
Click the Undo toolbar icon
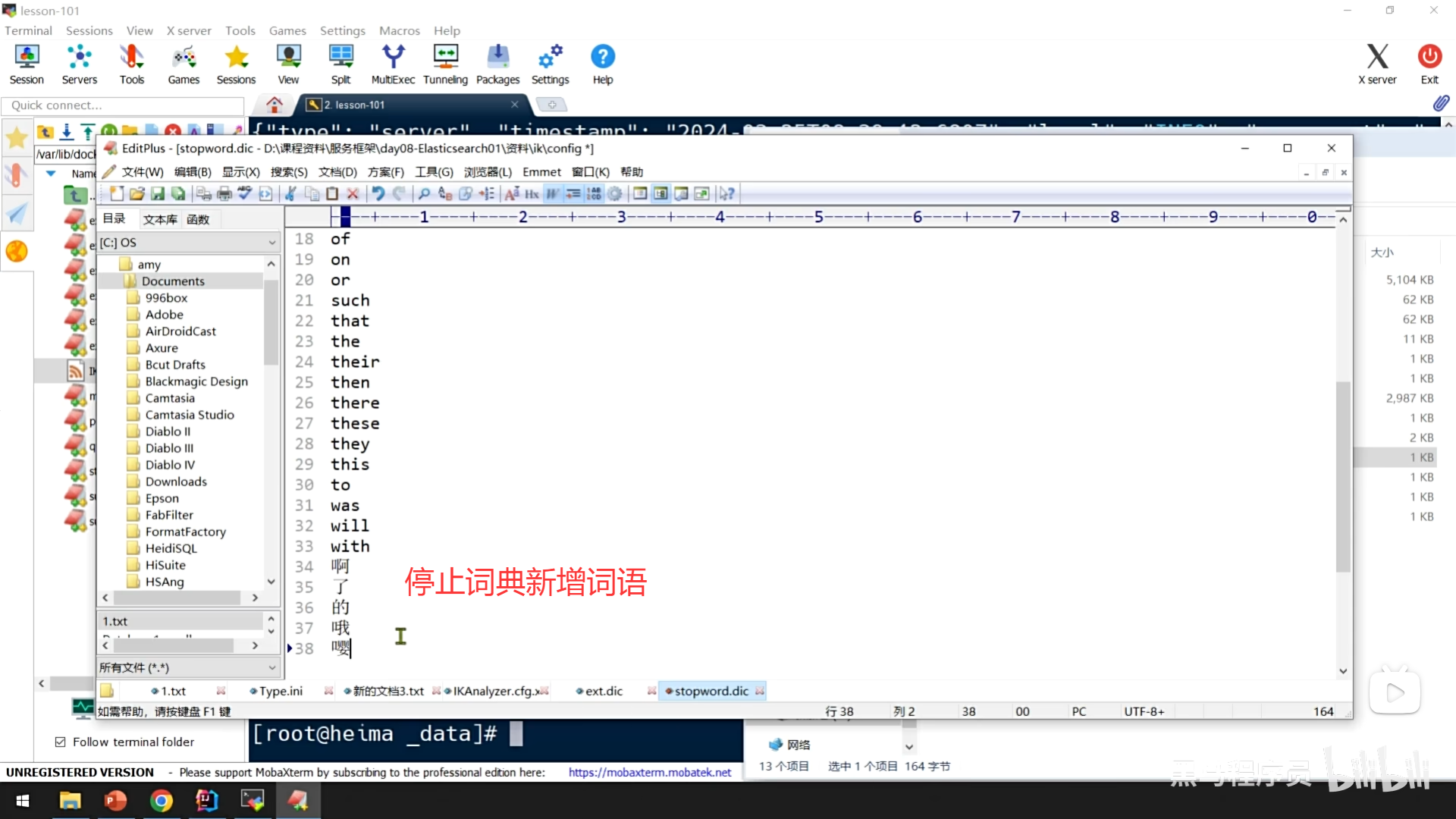tap(378, 194)
